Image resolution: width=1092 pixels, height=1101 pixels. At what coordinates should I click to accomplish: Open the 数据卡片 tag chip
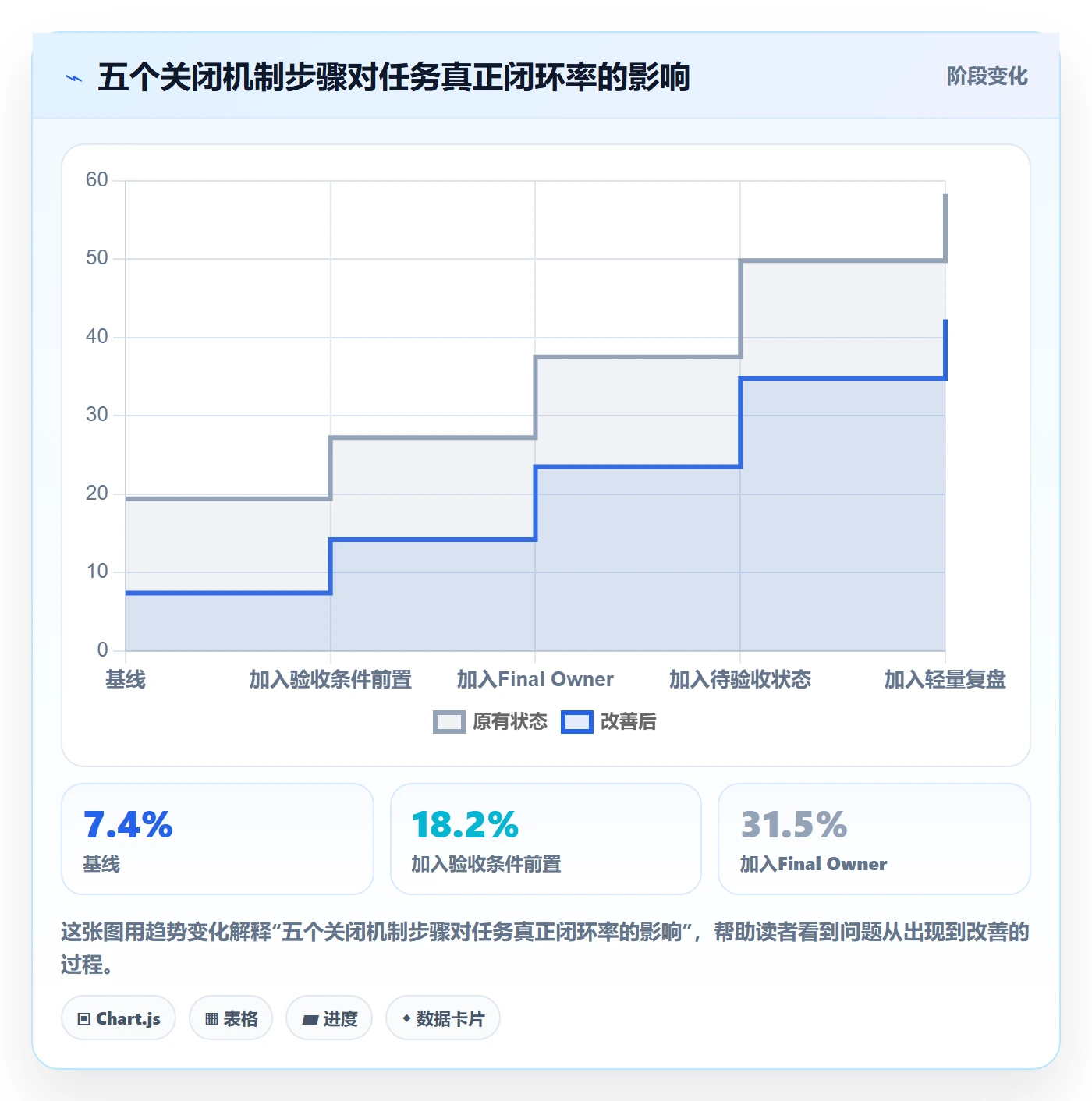443,1018
